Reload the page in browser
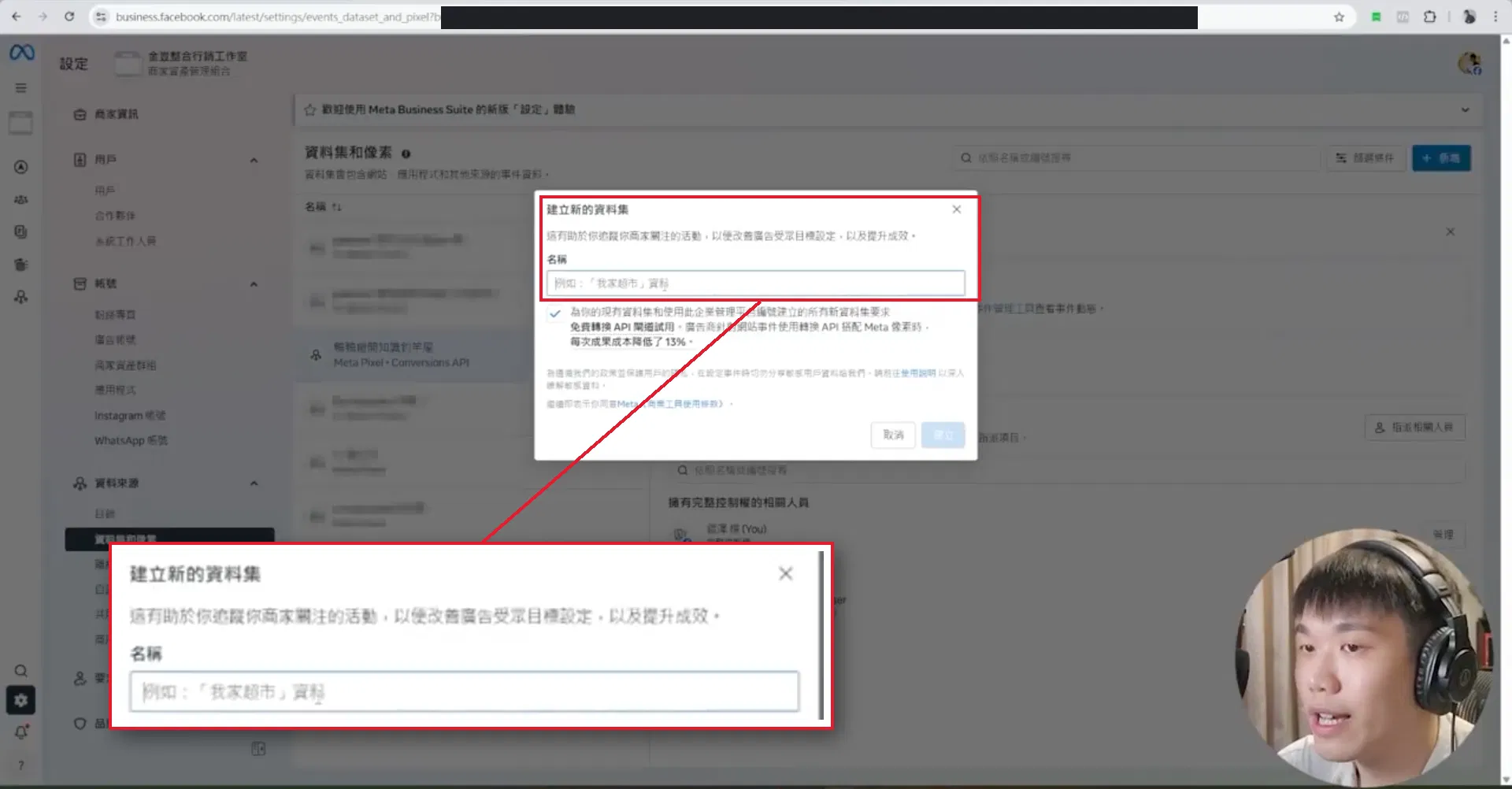 point(69,17)
